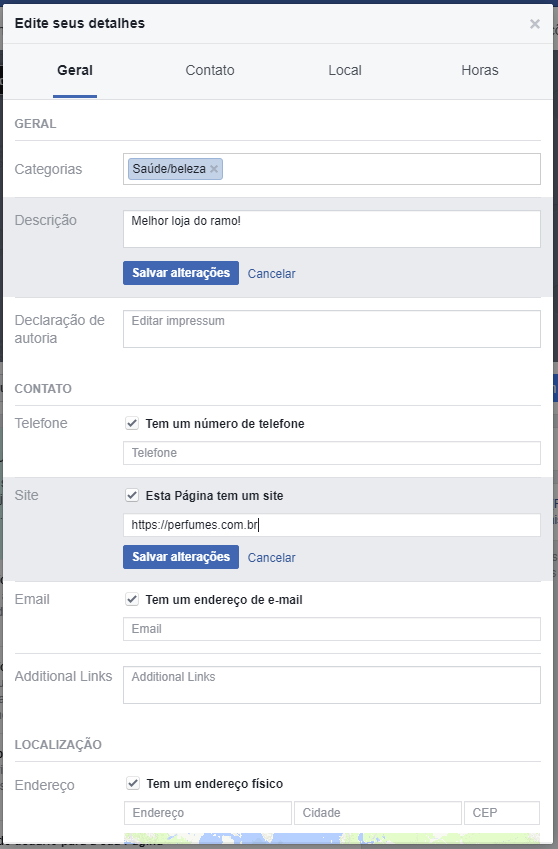Cancel editing the site URL
Image resolution: width=558 pixels, height=849 pixels.
pyautogui.click(x=272, y=558)
